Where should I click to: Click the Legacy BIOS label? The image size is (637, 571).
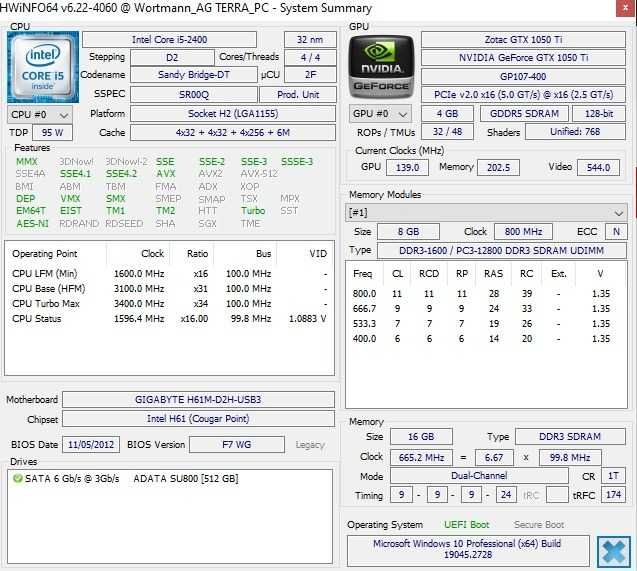pyautogui.click(x=310, y=445)
